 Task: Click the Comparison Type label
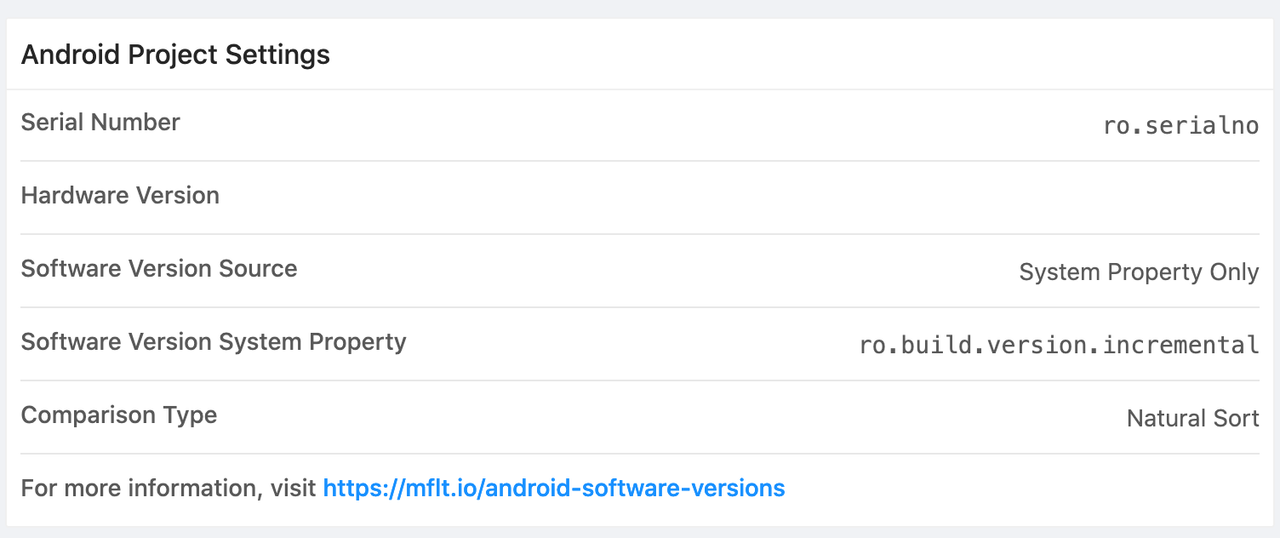click(x=119, y=415)
